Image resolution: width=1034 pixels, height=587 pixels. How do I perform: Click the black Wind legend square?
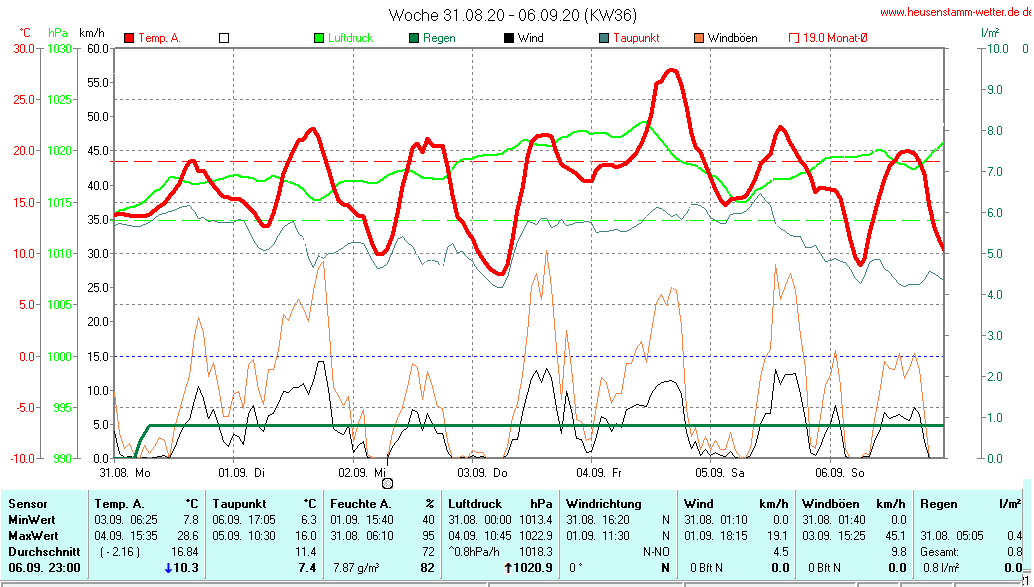click(509, 38)
